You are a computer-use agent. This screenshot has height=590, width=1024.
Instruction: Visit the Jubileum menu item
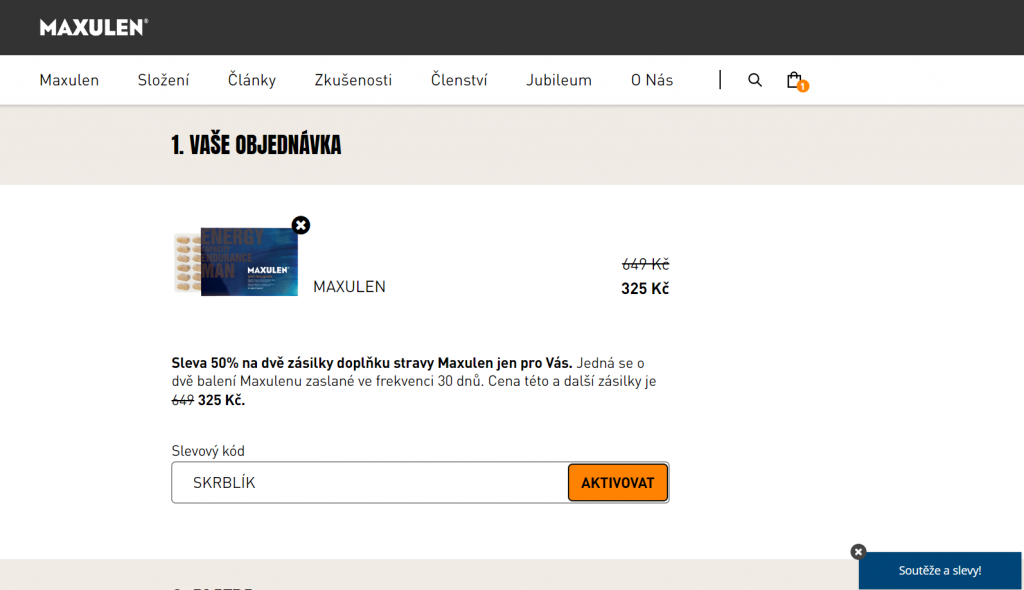[x=559, y=80]
